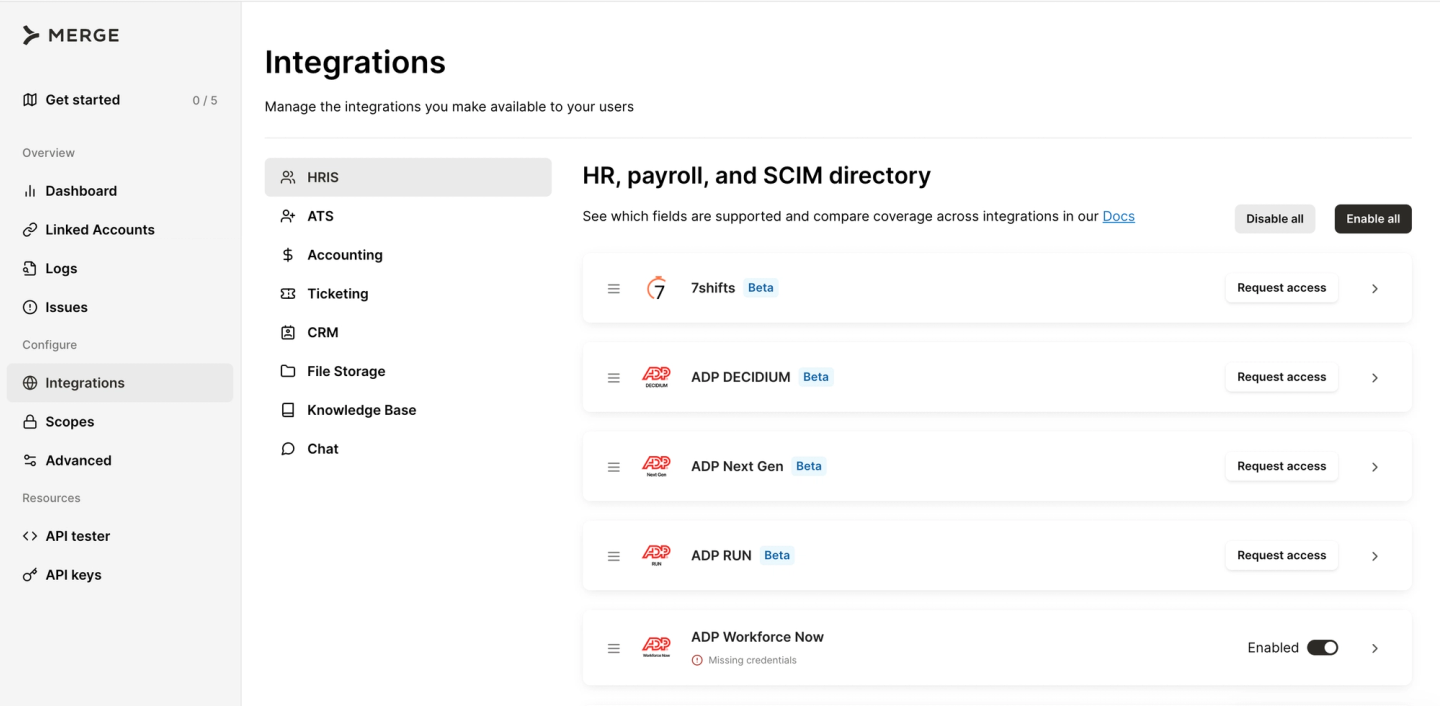1440x706 pixels.
Task: Click the Dashboard bar chart icon
Action: (x=30, y=191)
